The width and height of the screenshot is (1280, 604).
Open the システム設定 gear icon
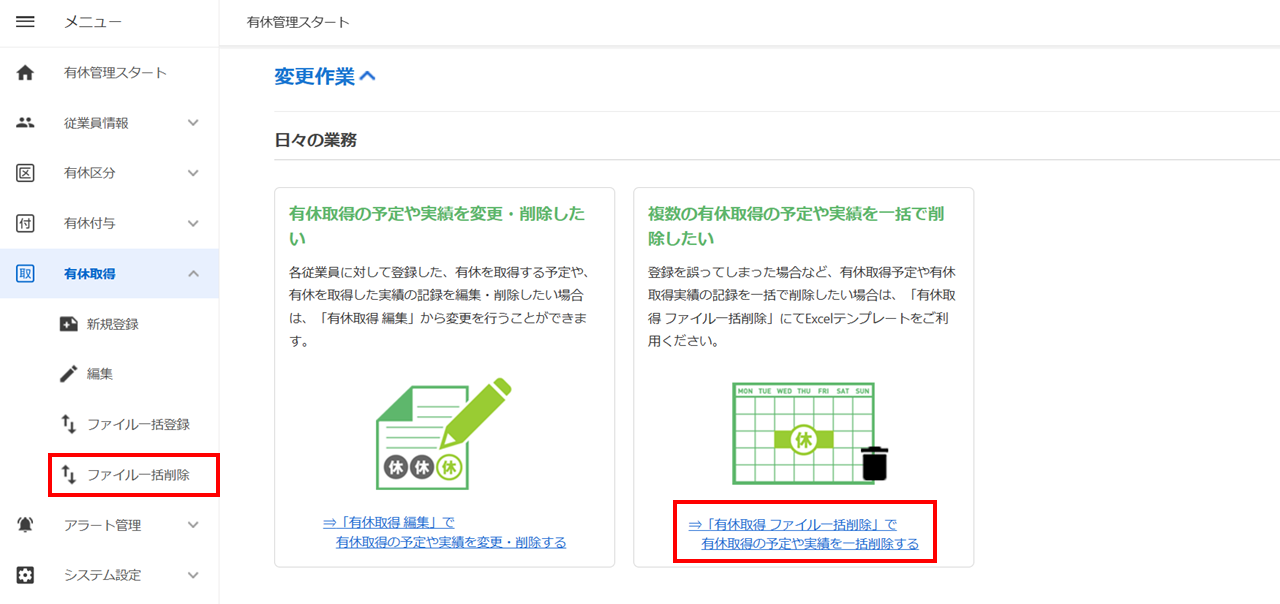pyautogui.click(x=26, y=575)
